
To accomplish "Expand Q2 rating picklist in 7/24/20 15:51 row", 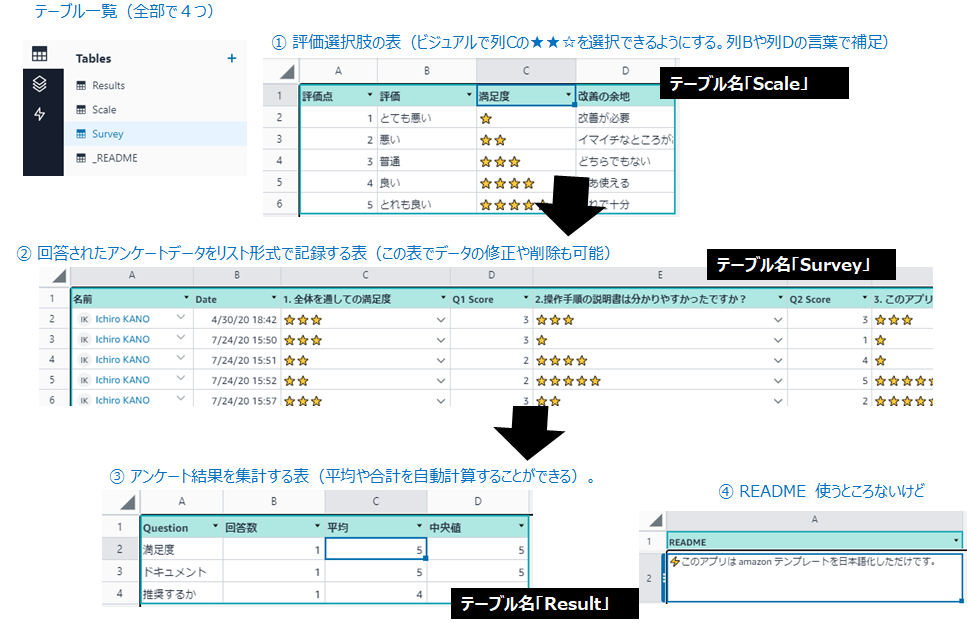I will [x=778, y=361].
